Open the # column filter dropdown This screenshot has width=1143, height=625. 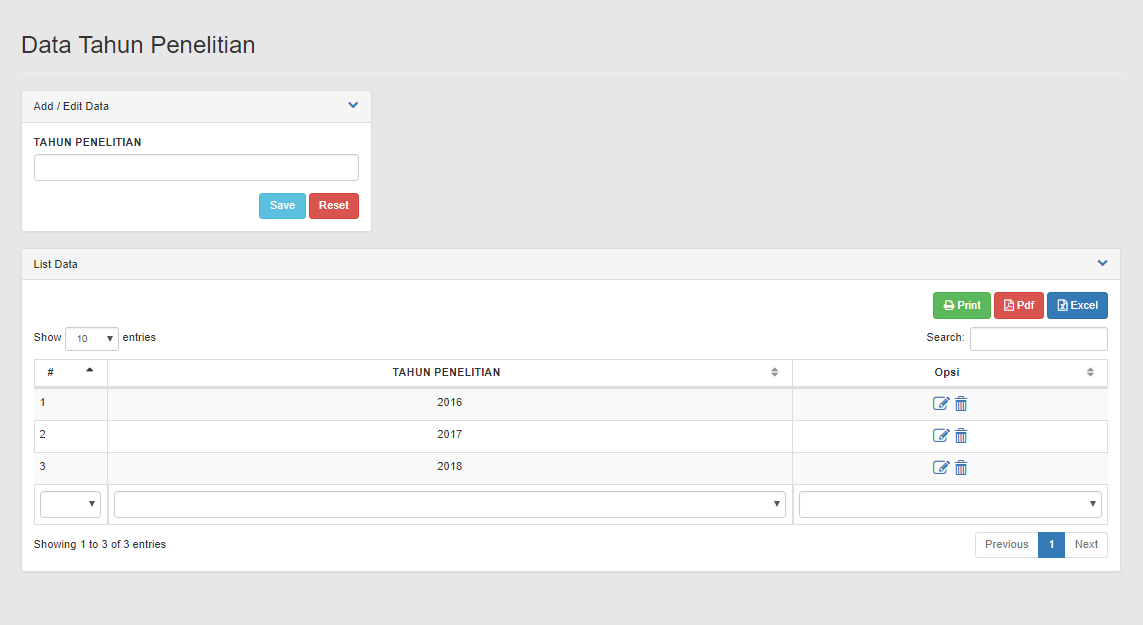tap(70, 505)
